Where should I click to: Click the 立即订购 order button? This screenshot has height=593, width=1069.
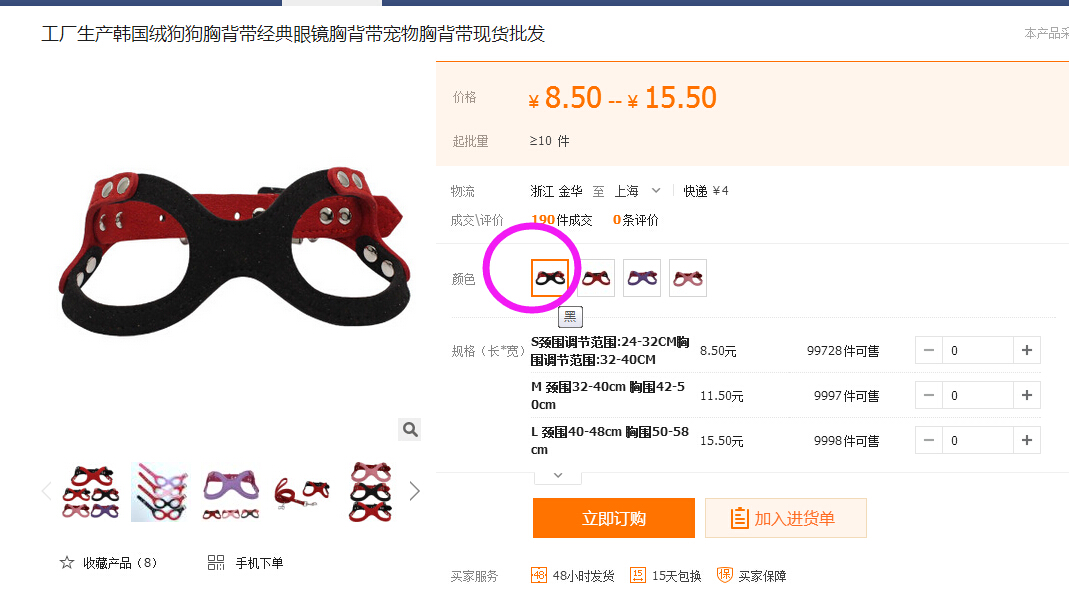tap(614, 518)
